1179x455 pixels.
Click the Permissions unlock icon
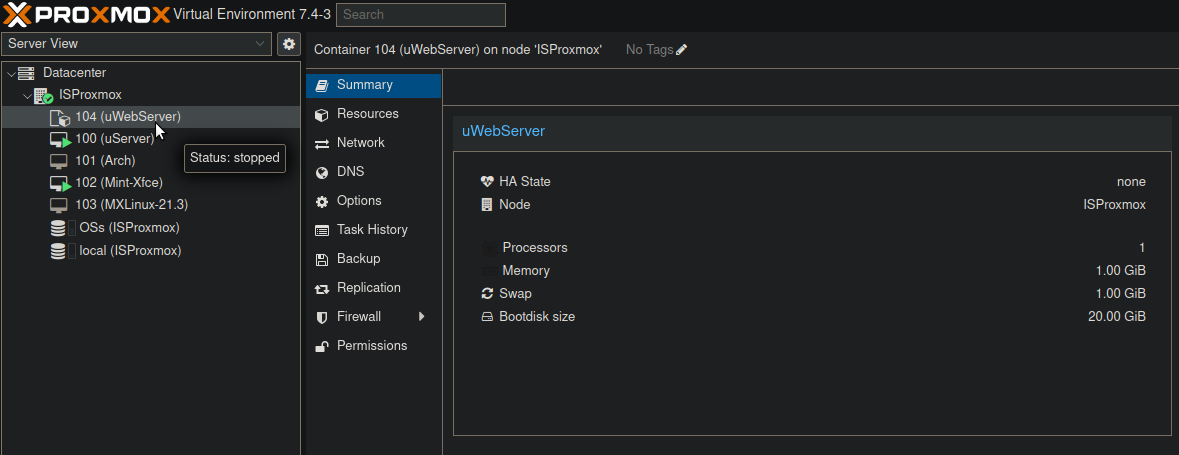(322, 347)
